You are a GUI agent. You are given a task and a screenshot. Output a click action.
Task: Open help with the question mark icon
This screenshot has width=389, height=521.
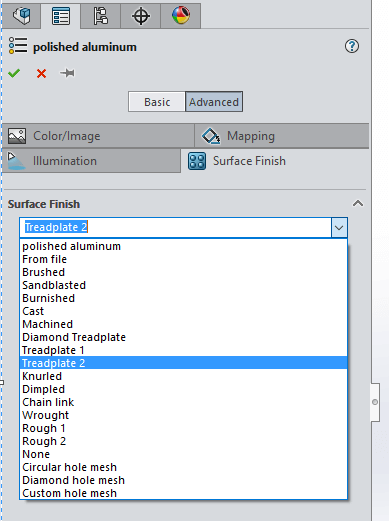[352, 46]
